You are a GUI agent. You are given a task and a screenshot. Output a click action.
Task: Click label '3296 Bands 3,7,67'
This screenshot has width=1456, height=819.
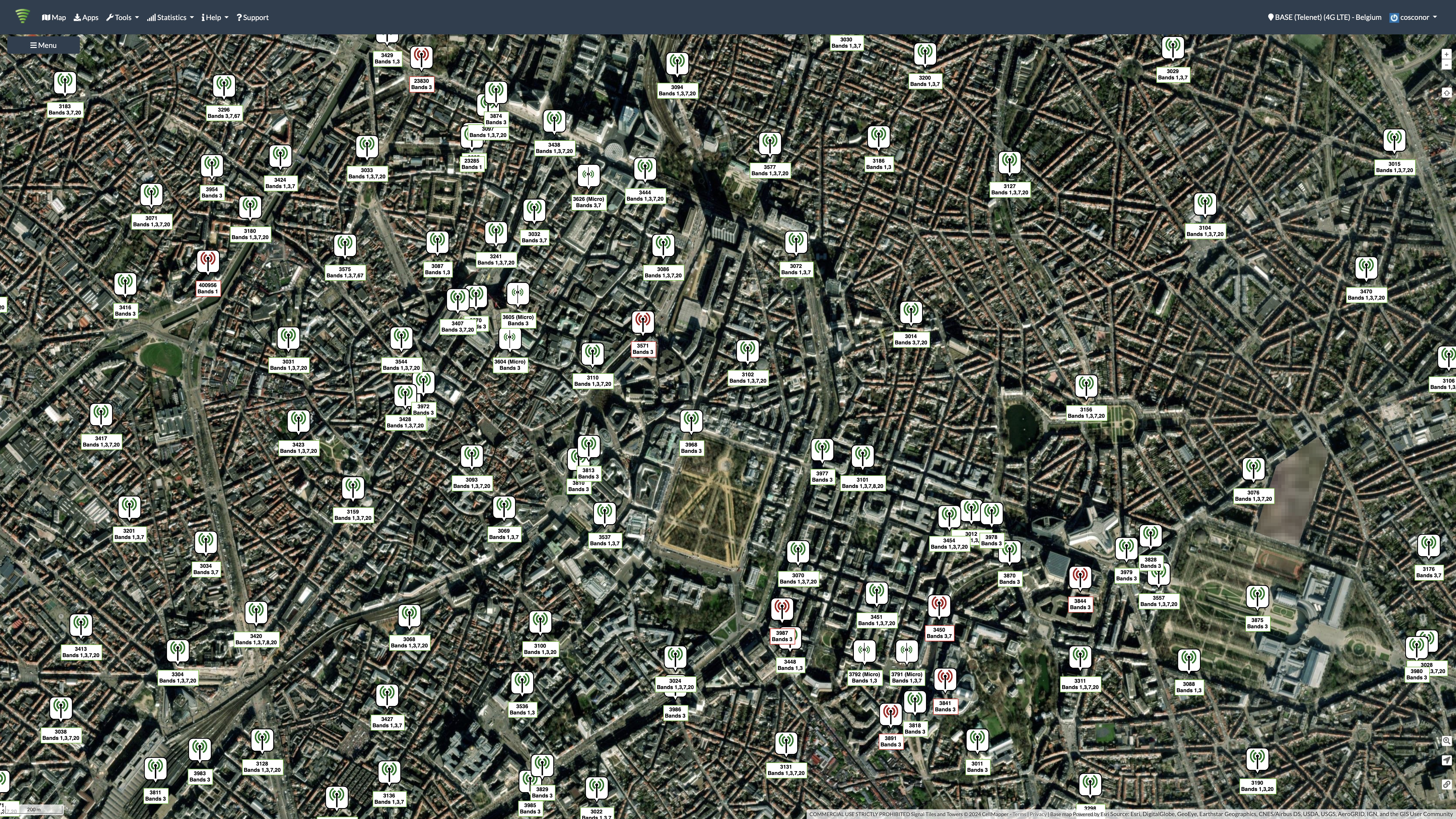coord(224,113)
